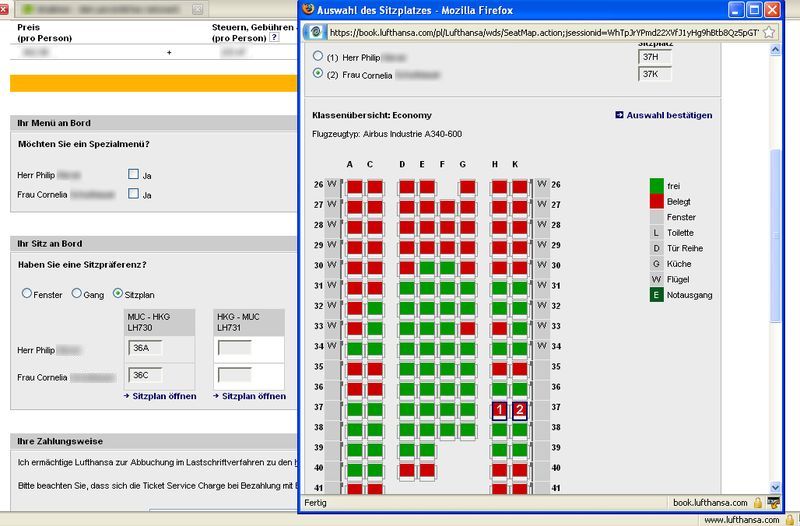This screenshot has height=526, width=800.
Task: Pick free seat 31D in Economy
Action: click(x=407, y=288)
